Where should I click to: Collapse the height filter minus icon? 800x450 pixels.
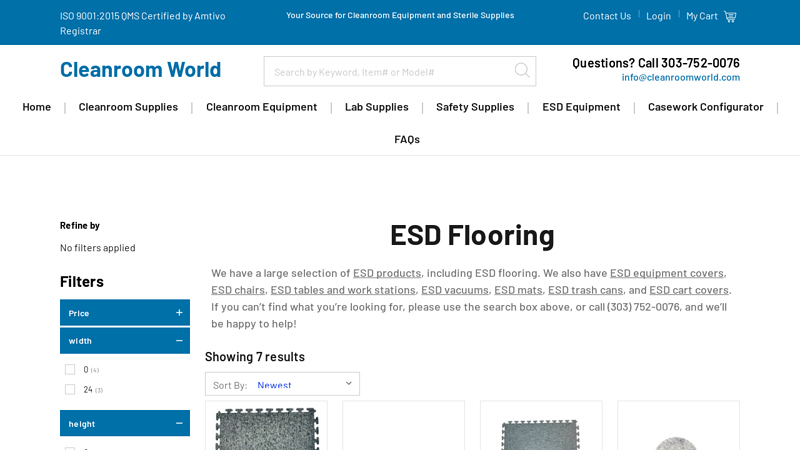point(179,423)
